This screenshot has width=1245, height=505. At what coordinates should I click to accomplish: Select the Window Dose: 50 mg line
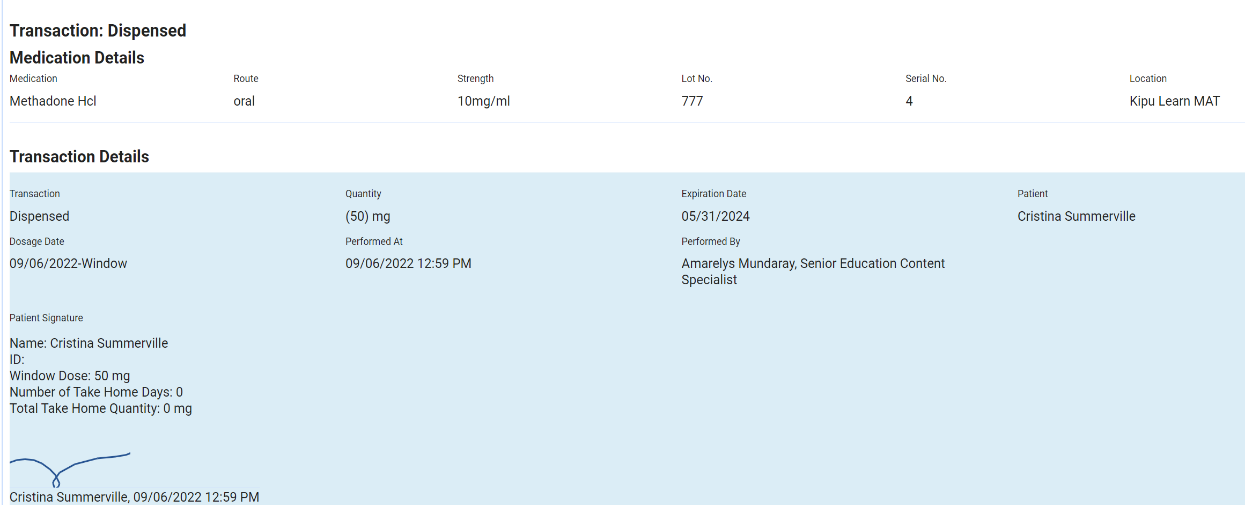[70, 376]
